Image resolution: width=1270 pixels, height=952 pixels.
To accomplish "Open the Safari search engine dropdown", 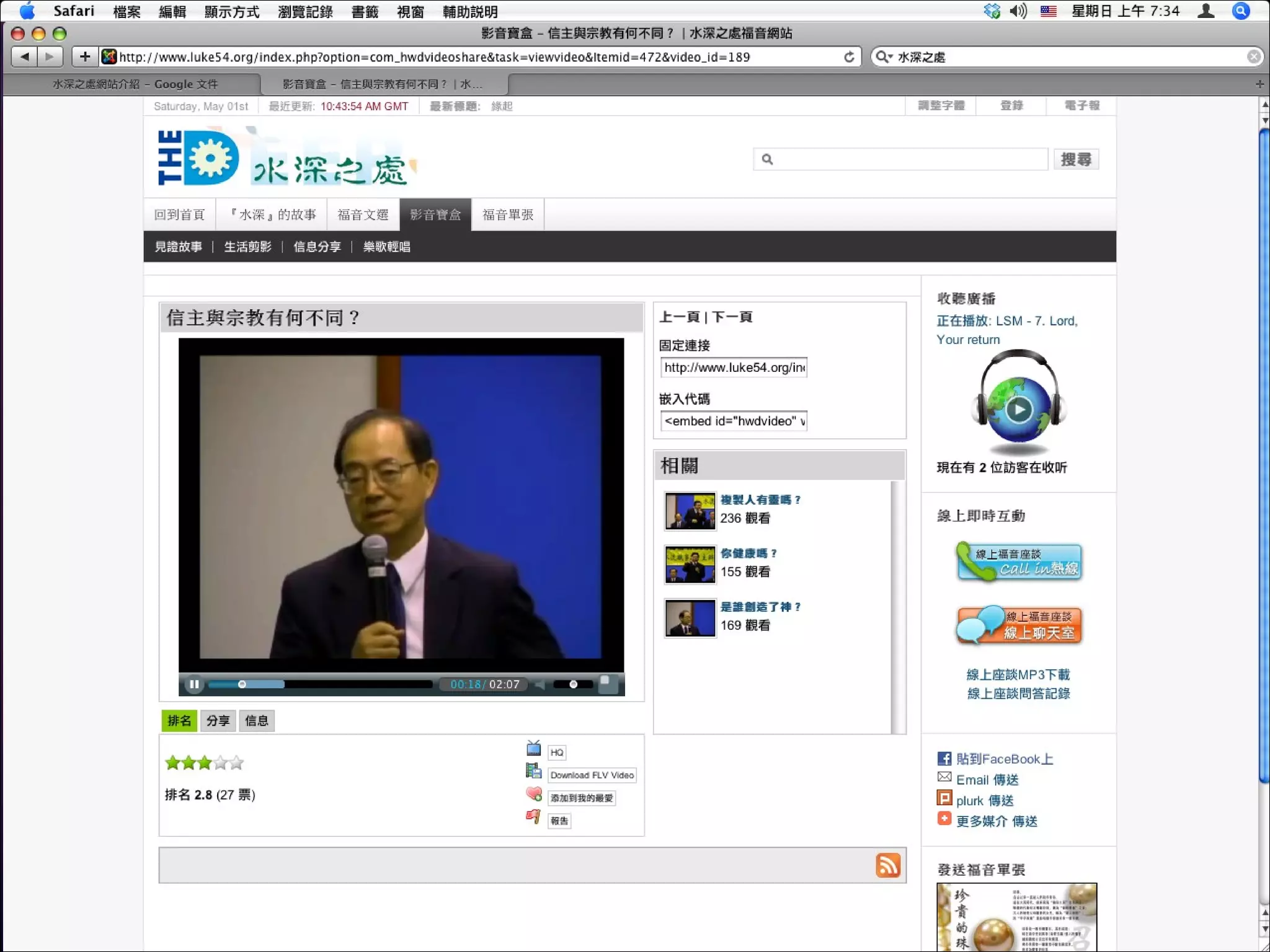I will pos(884,57).
